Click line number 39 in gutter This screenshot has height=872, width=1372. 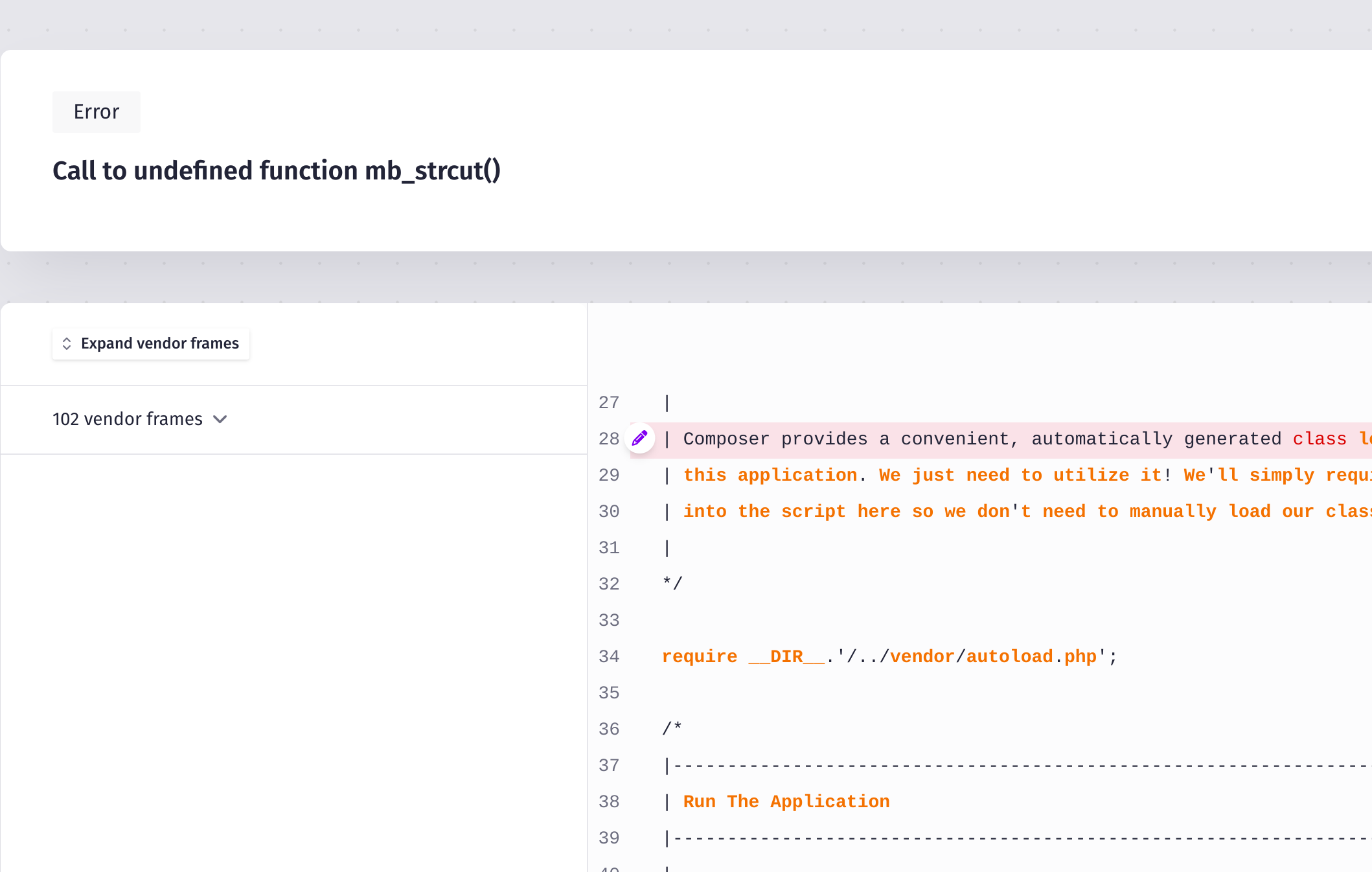click(609, 838)
